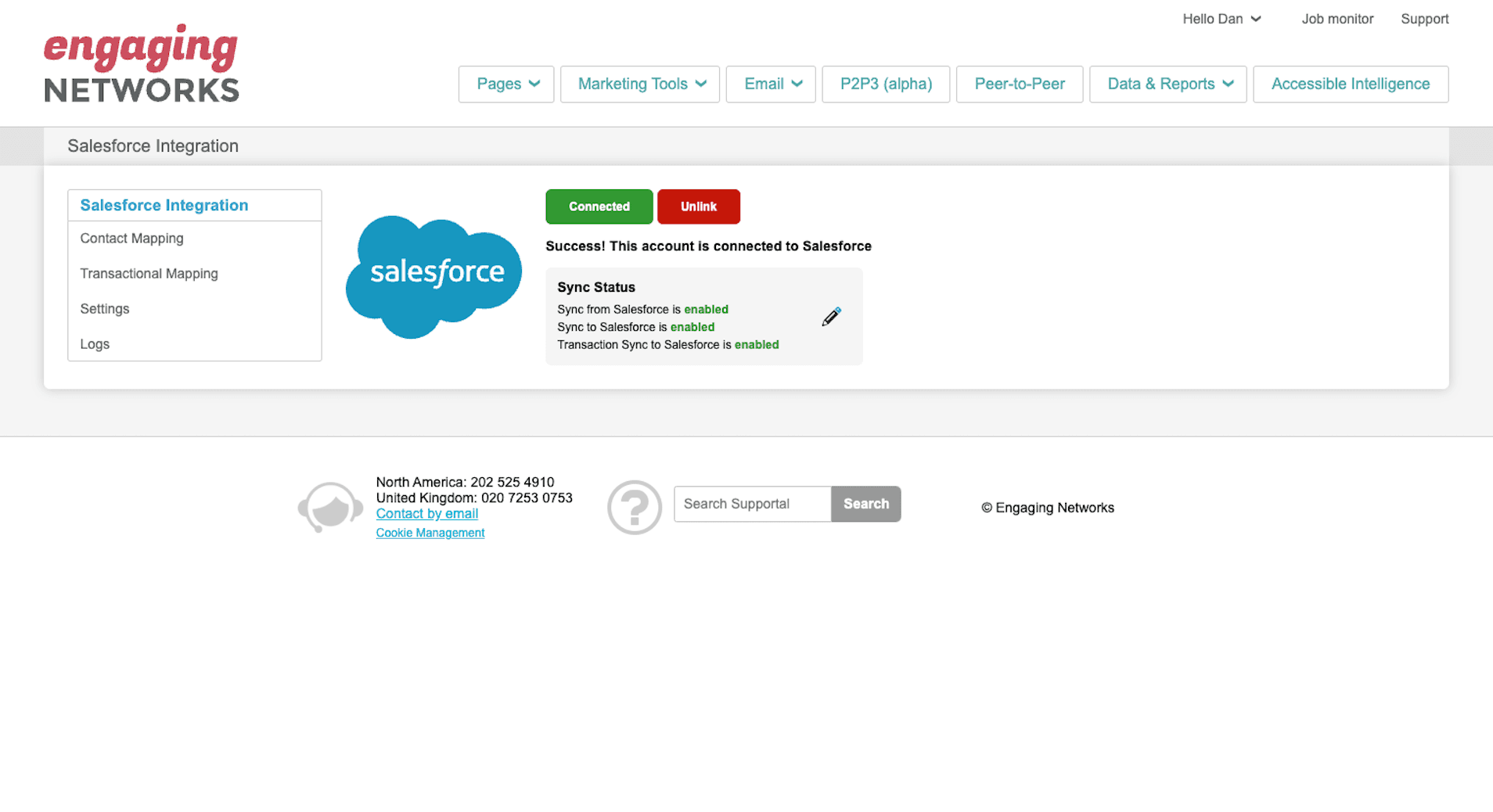Image resolution: width=1493 pixels, height=812 pixels.
Task: Click the 'Sync from Salesforce is enabled' text
Action: [x=642, y=310]
